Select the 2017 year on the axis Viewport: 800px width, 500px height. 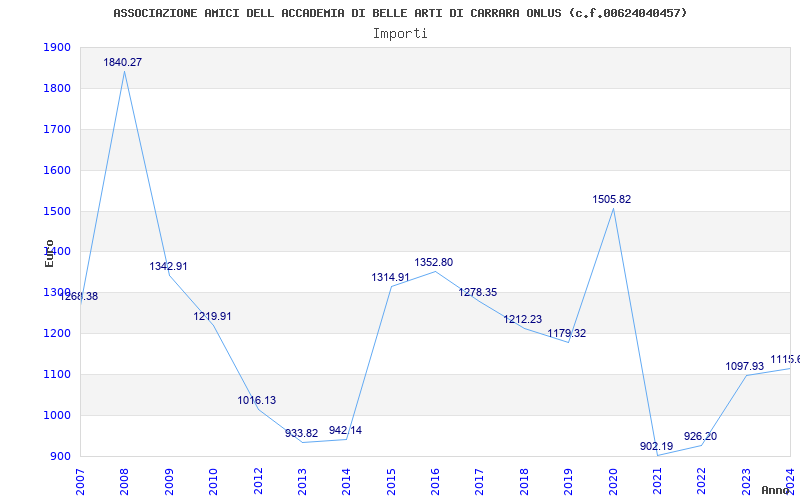tap(480, 482)
